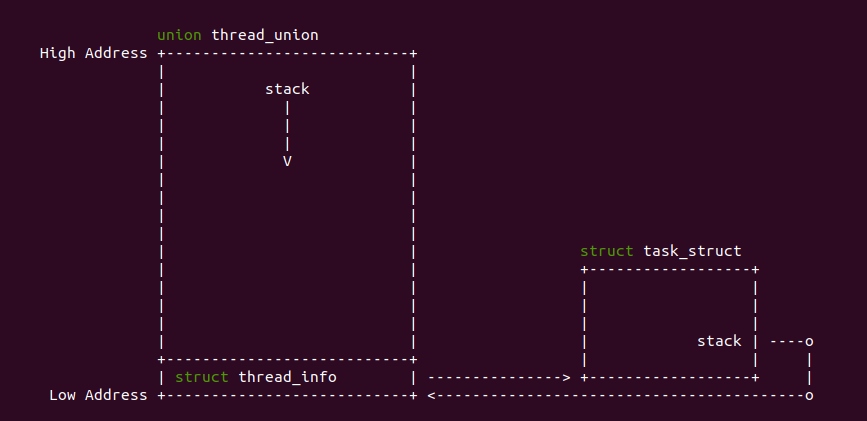867x421 pixels.
Task: Click the ">" arrowhead pointing to task_struct
Action: (x=566, y=377)
